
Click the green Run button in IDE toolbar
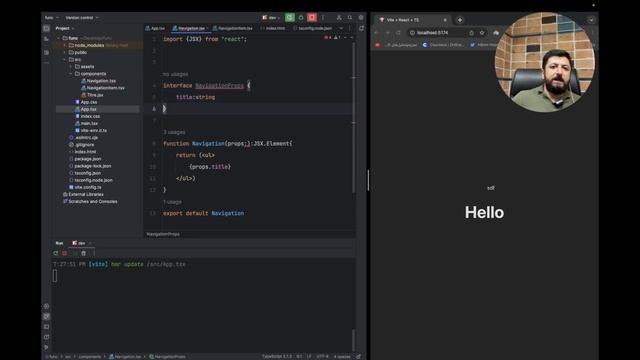point(289,17)
